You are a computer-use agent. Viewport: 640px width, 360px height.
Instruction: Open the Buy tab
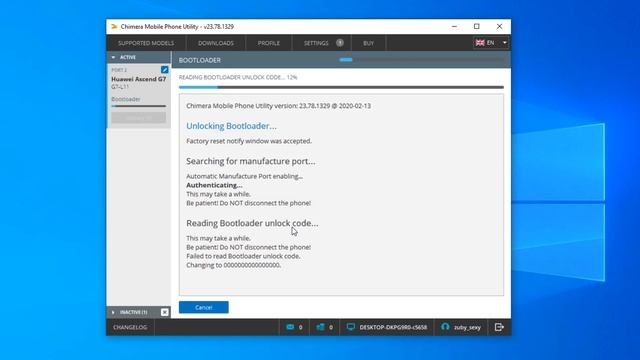pos(368,43)
